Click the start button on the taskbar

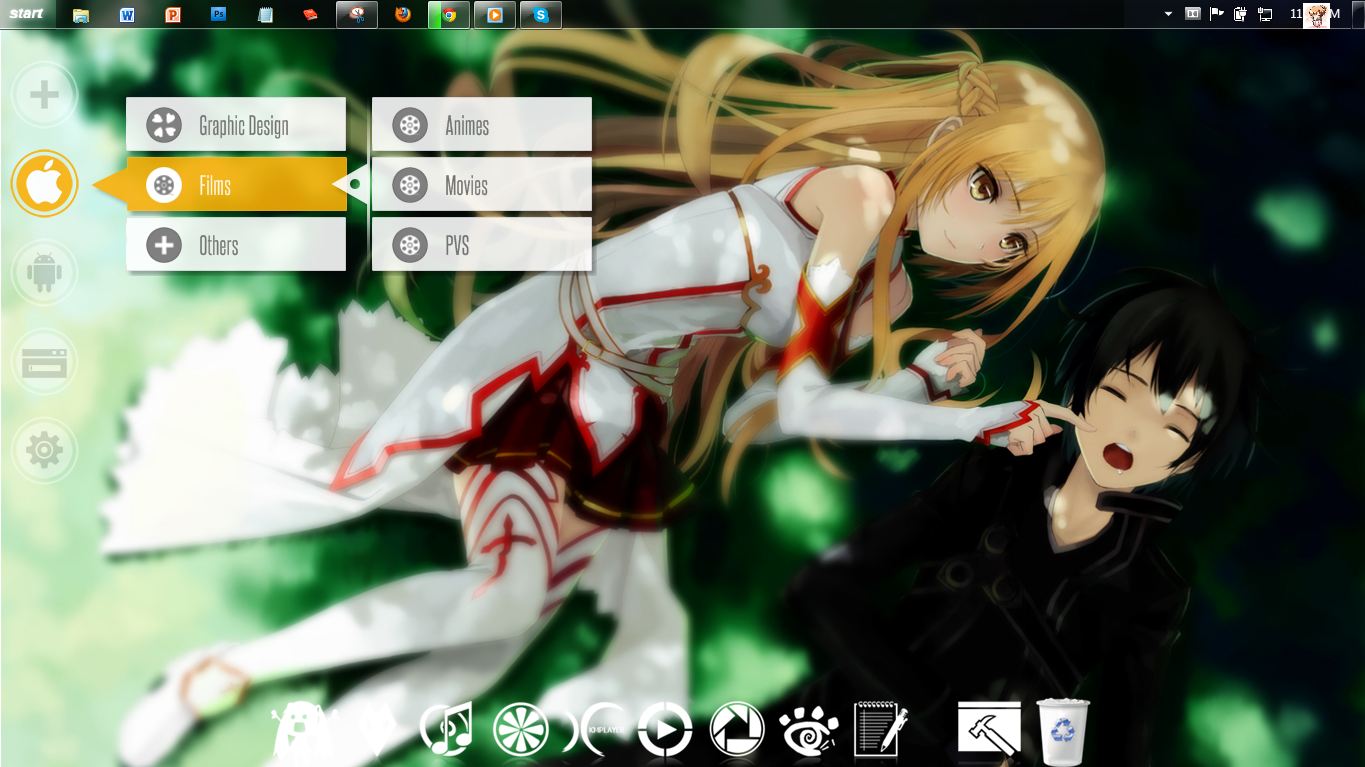pos(27,14)
